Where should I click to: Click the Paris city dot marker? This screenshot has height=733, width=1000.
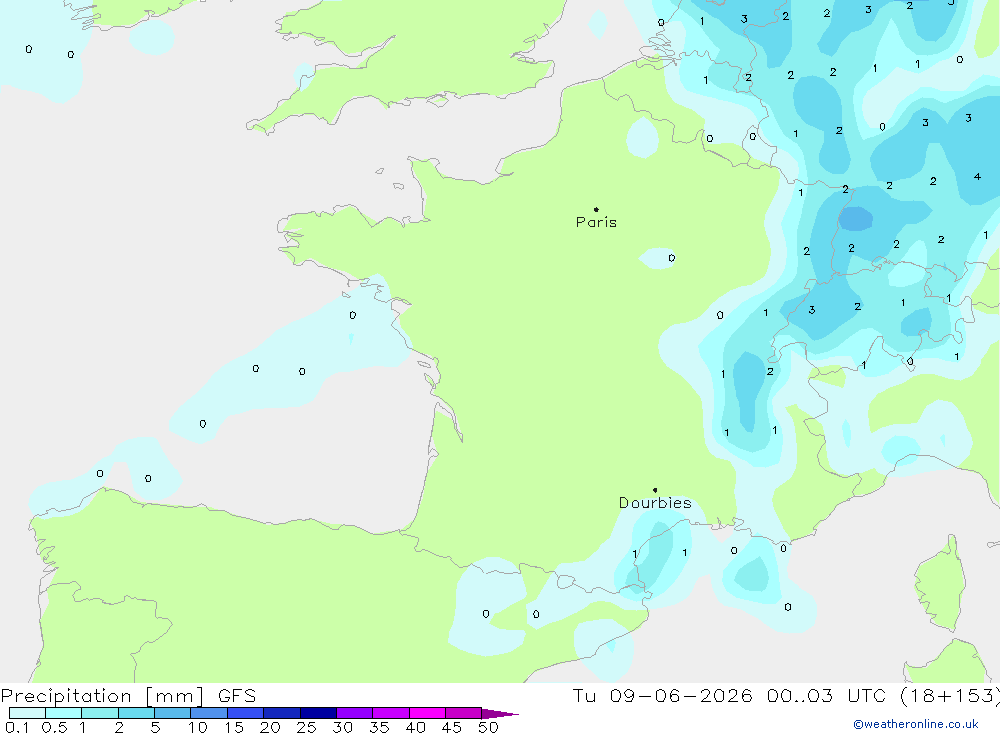point(596,209)
